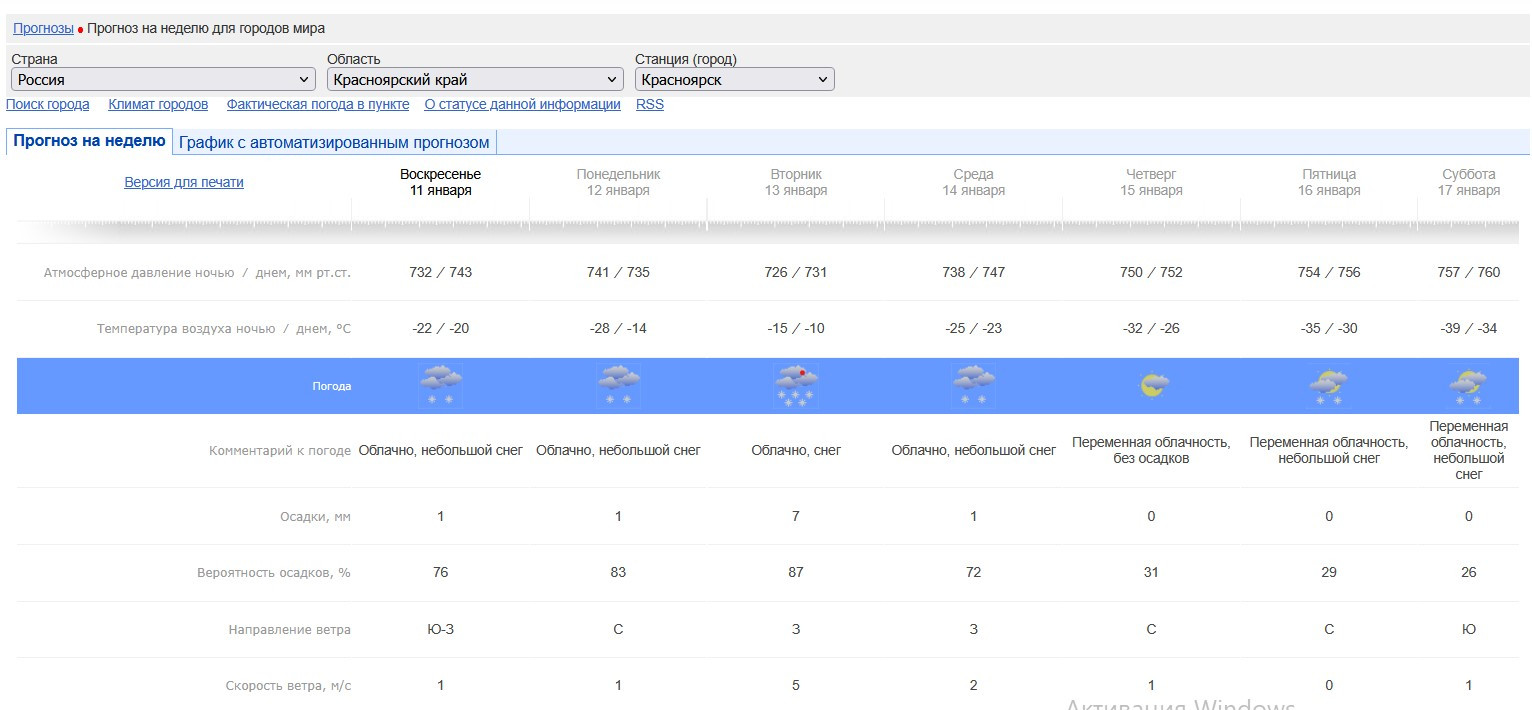The image size is (1532, 710).
Task: Click Tuesday's heavy snow weather icon
Action: coord(796,385)
